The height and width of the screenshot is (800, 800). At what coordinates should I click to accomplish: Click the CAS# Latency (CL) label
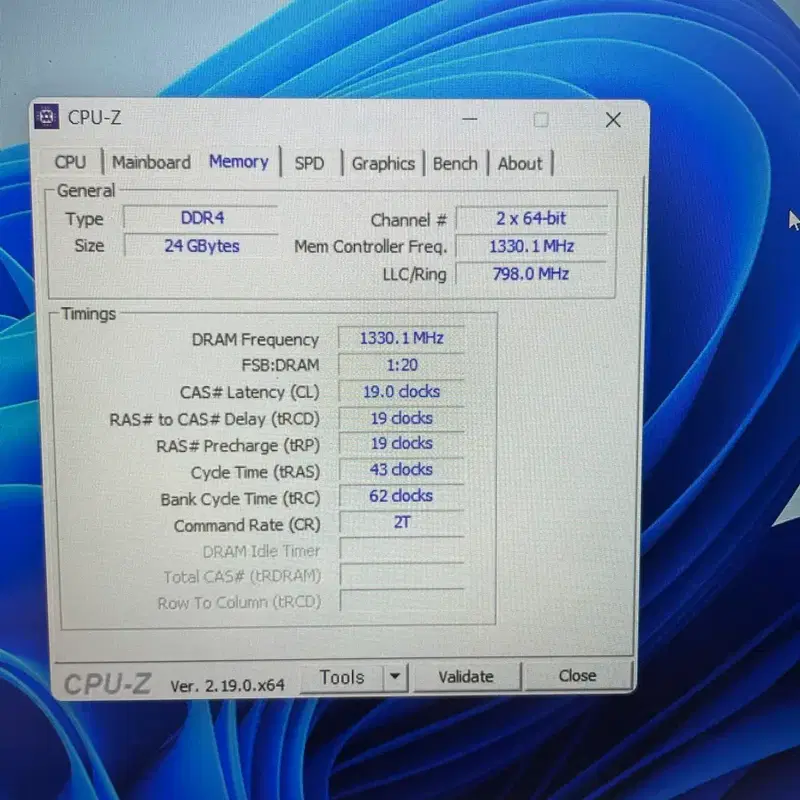(249, 392)
